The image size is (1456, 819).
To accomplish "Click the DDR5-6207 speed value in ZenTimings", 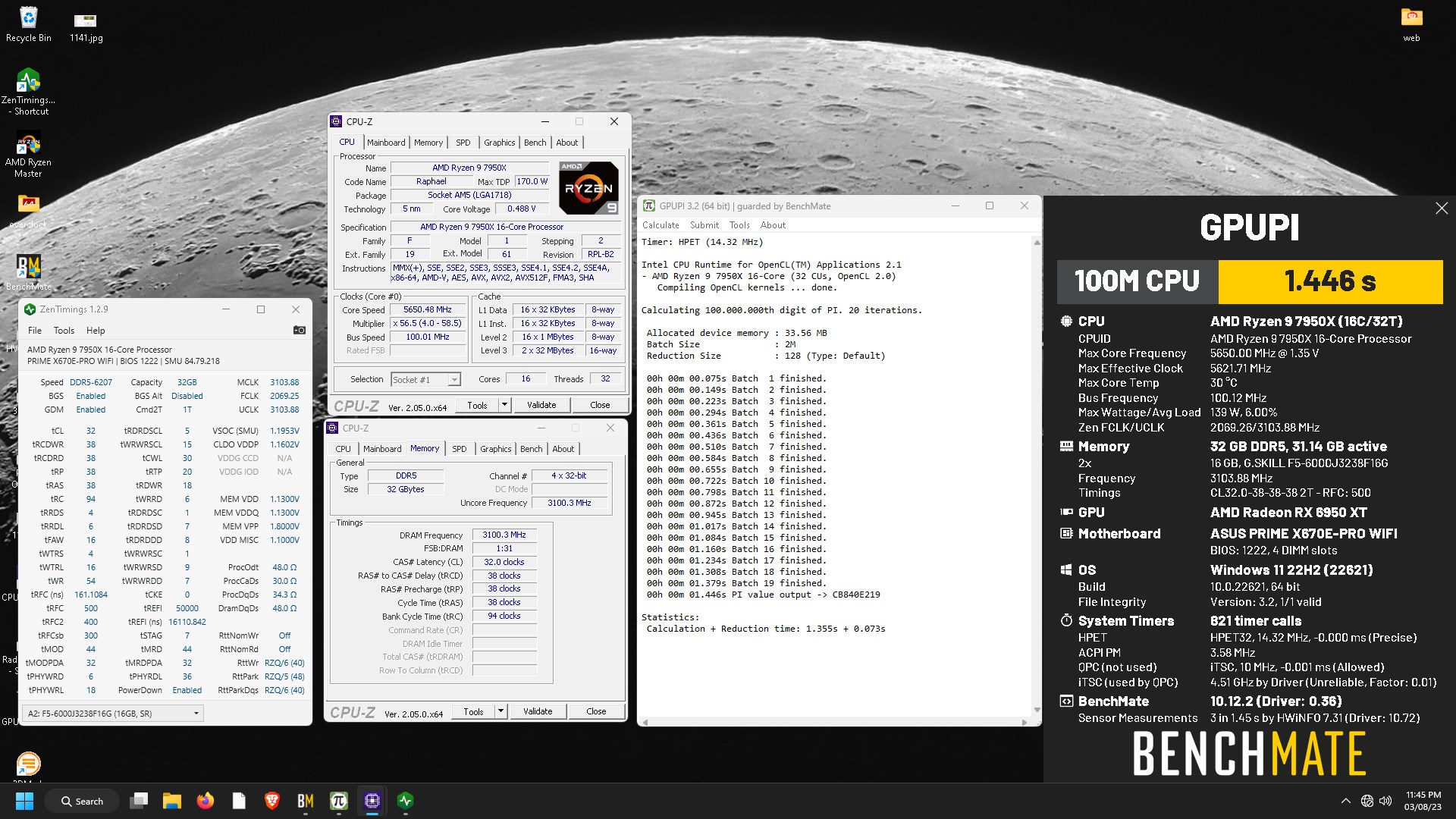I will click(91, 382).
